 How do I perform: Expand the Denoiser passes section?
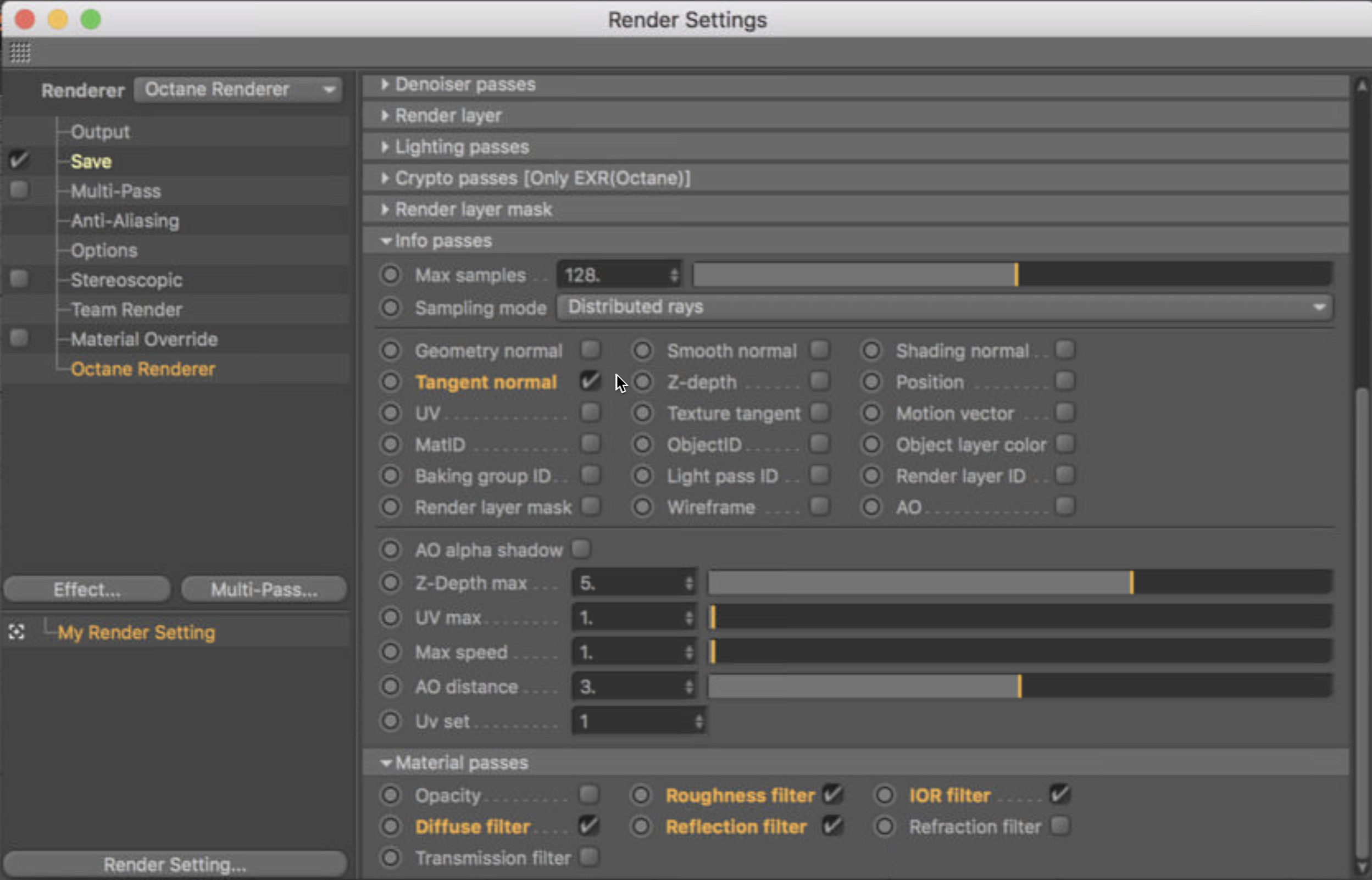465,85
